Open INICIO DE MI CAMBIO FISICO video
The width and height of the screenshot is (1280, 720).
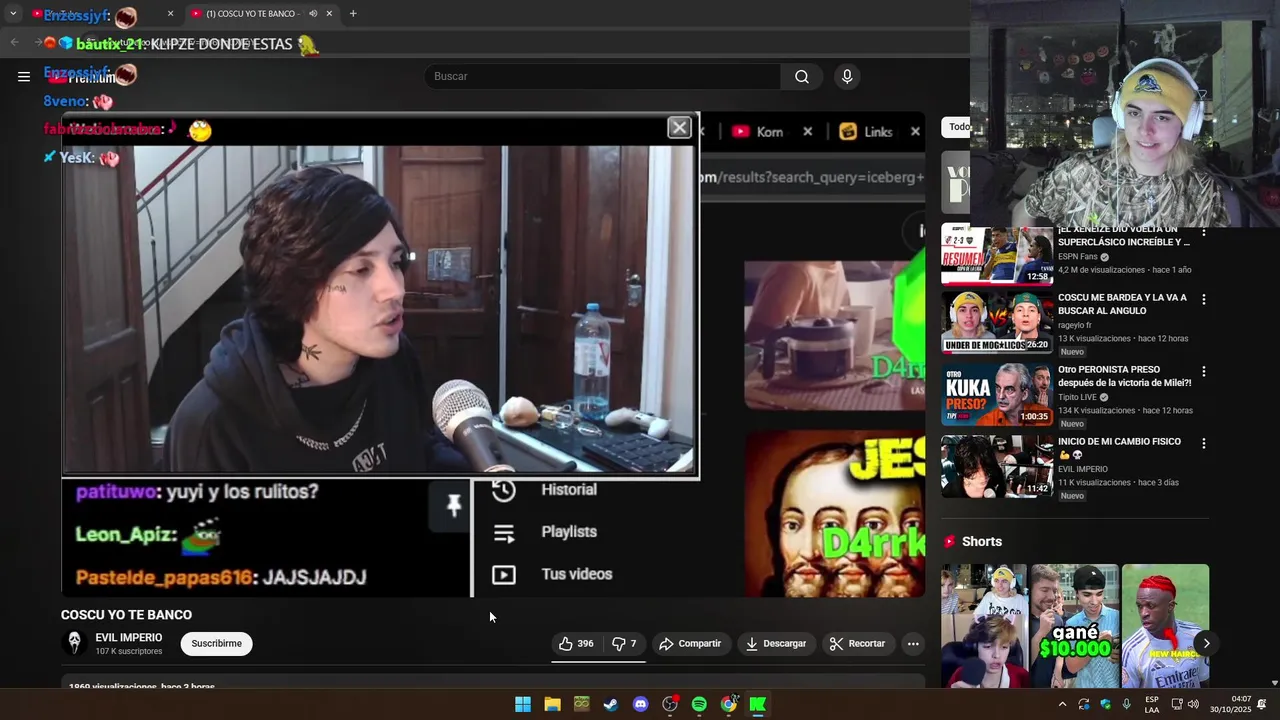tap(997, 466)
